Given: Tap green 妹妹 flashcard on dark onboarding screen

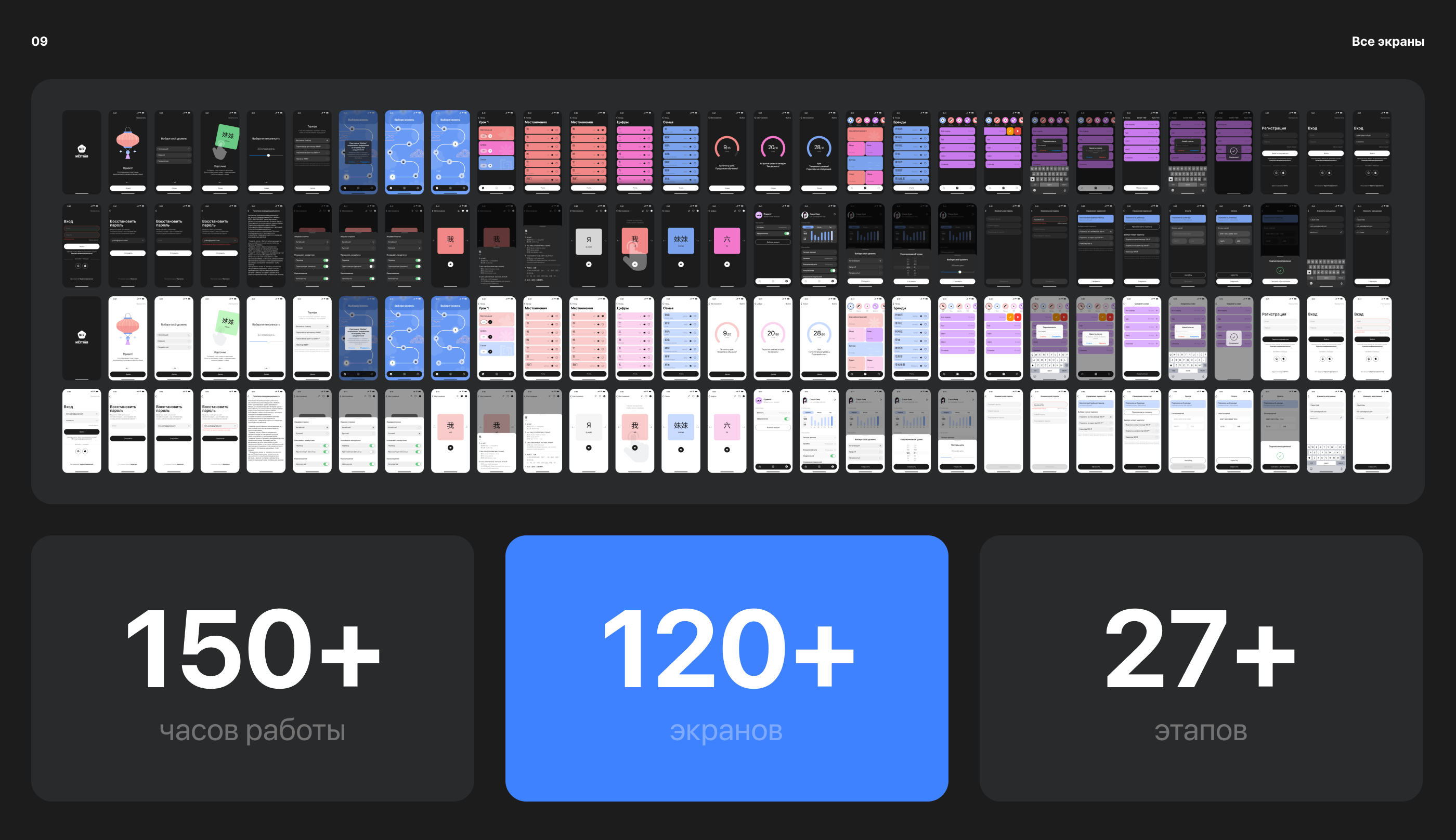Looking at the screenshot, I should pos(227,136).
